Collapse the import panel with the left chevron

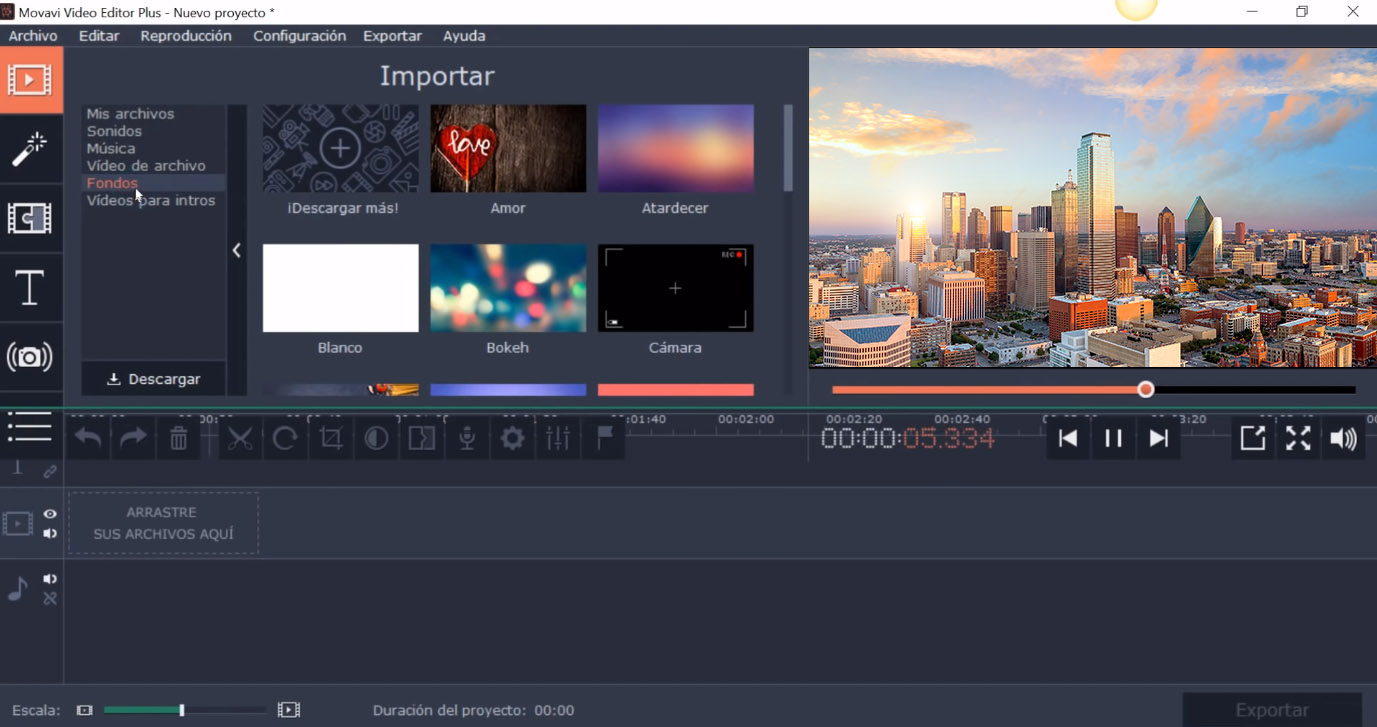(237, 250)
